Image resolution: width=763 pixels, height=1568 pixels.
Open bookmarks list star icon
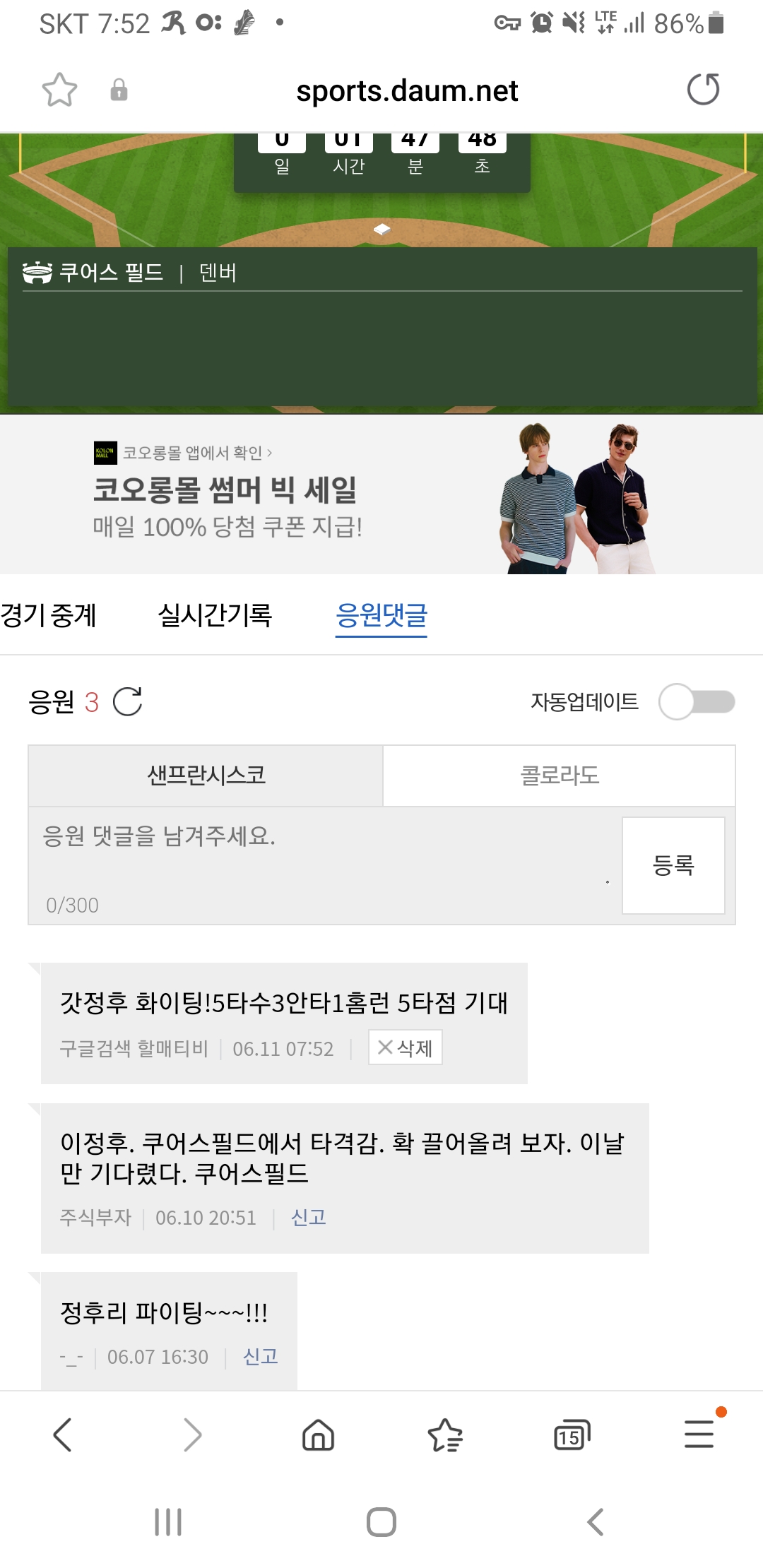(445, 1435)
